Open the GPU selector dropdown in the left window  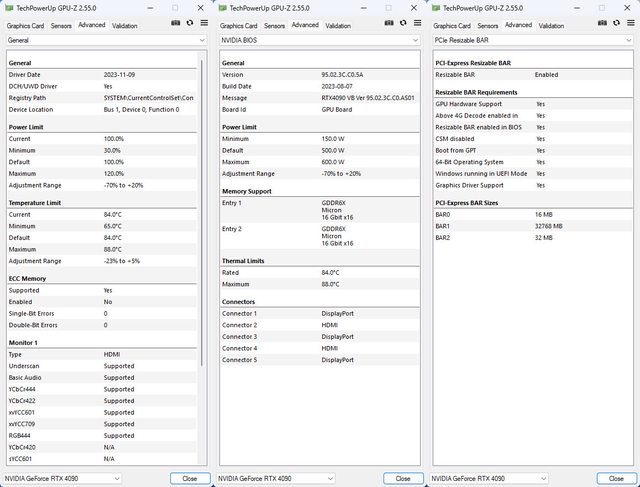pyautogui.click(x=80, y=478)
